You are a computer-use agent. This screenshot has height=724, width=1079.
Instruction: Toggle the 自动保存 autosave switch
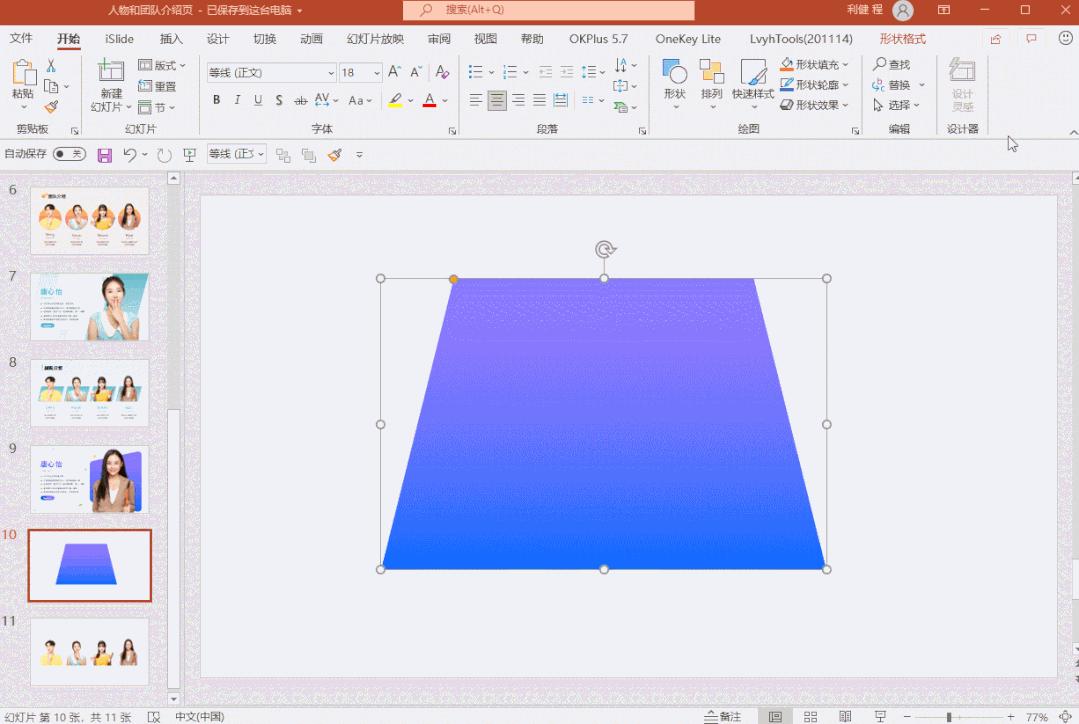pos(69,154)
